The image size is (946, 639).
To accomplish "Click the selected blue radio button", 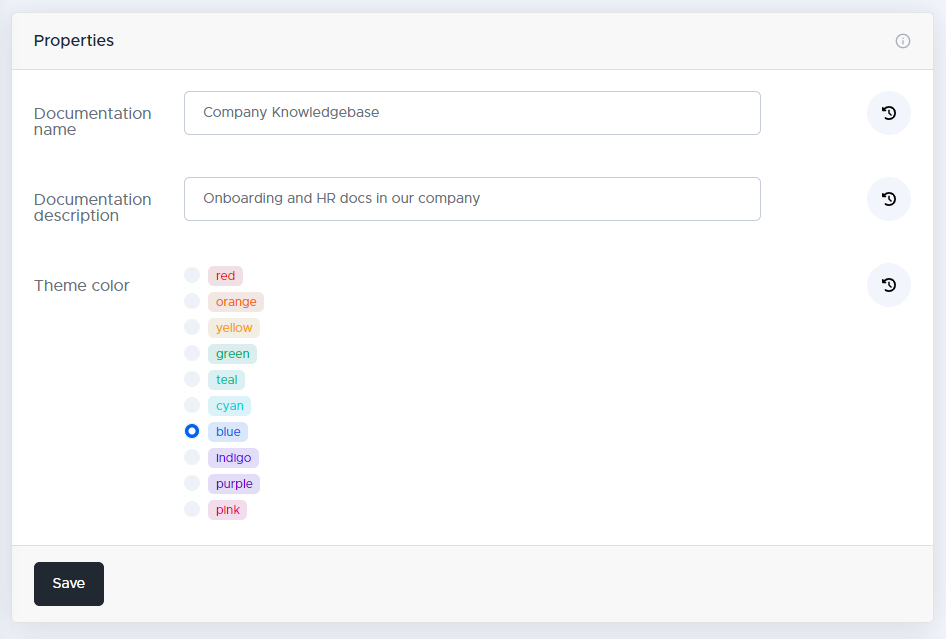I will (x=192, y=432).
